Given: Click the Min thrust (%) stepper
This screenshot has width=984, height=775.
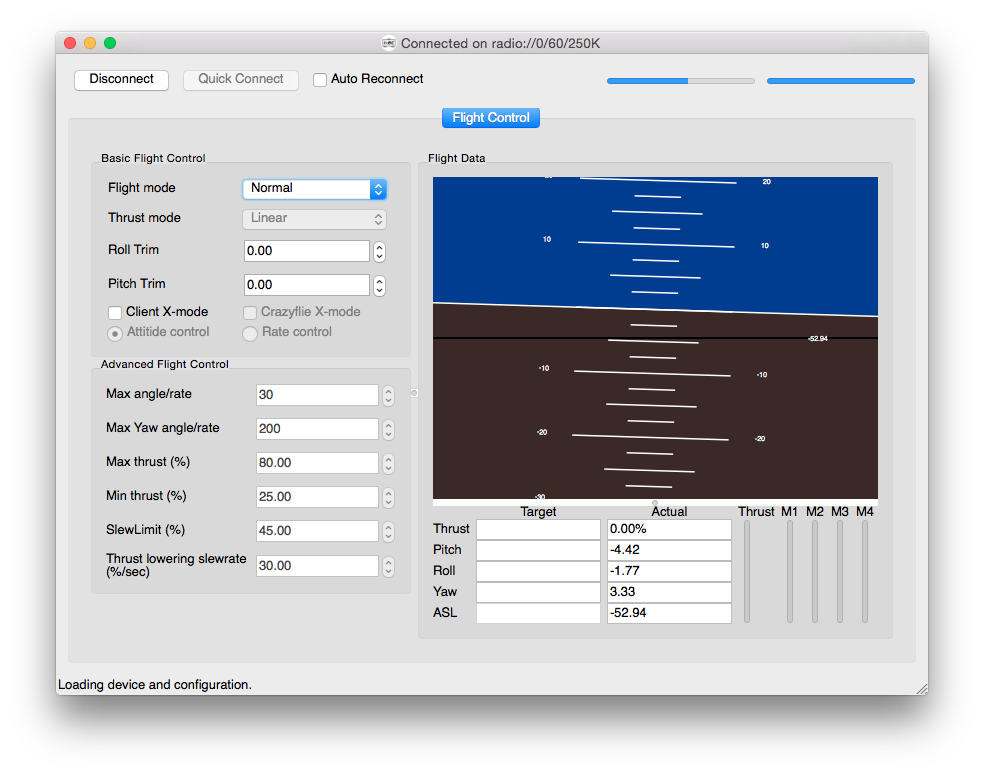Looking at the screenshot, I should (x=388, y=497).
